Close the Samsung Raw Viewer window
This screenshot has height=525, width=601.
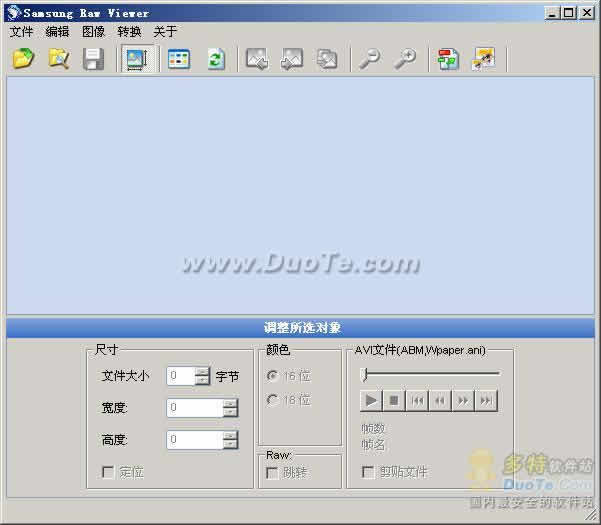point(586,13)
